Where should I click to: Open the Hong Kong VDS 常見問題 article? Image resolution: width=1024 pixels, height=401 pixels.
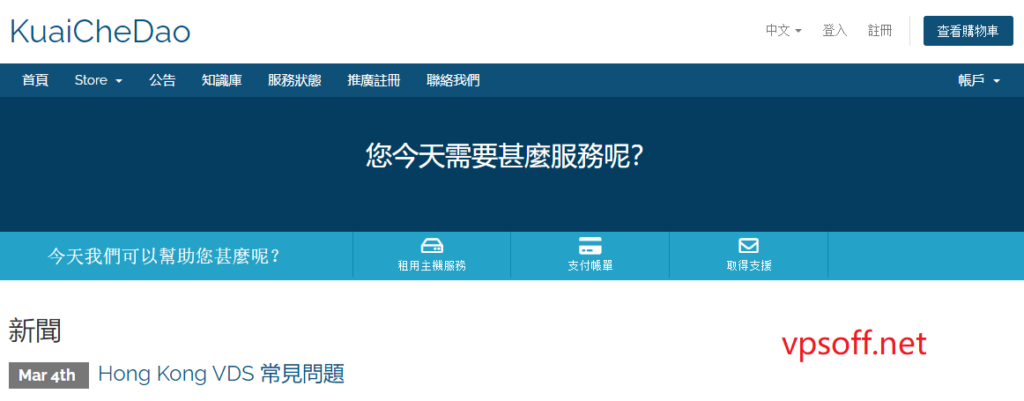pos(221,374)
